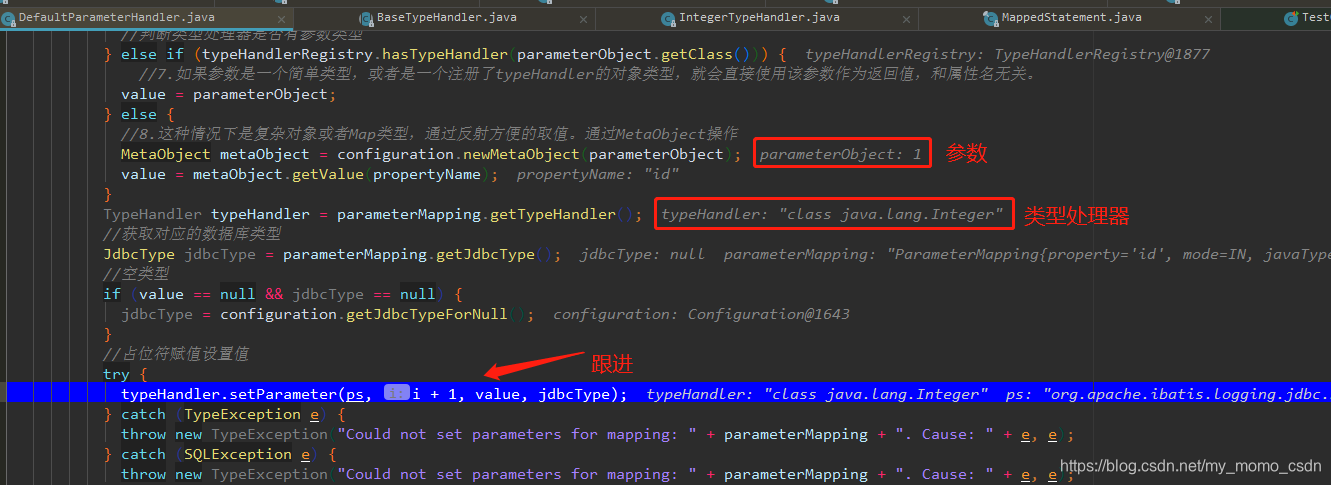Screen dimensions: 1331x485
Task: Click the inline hint 'jdbcType: null'
Action: (642, 254)
